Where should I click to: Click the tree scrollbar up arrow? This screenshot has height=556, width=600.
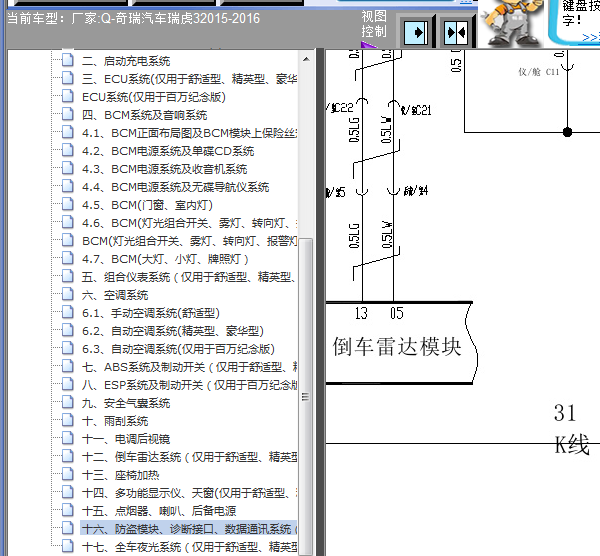point(306,59)
